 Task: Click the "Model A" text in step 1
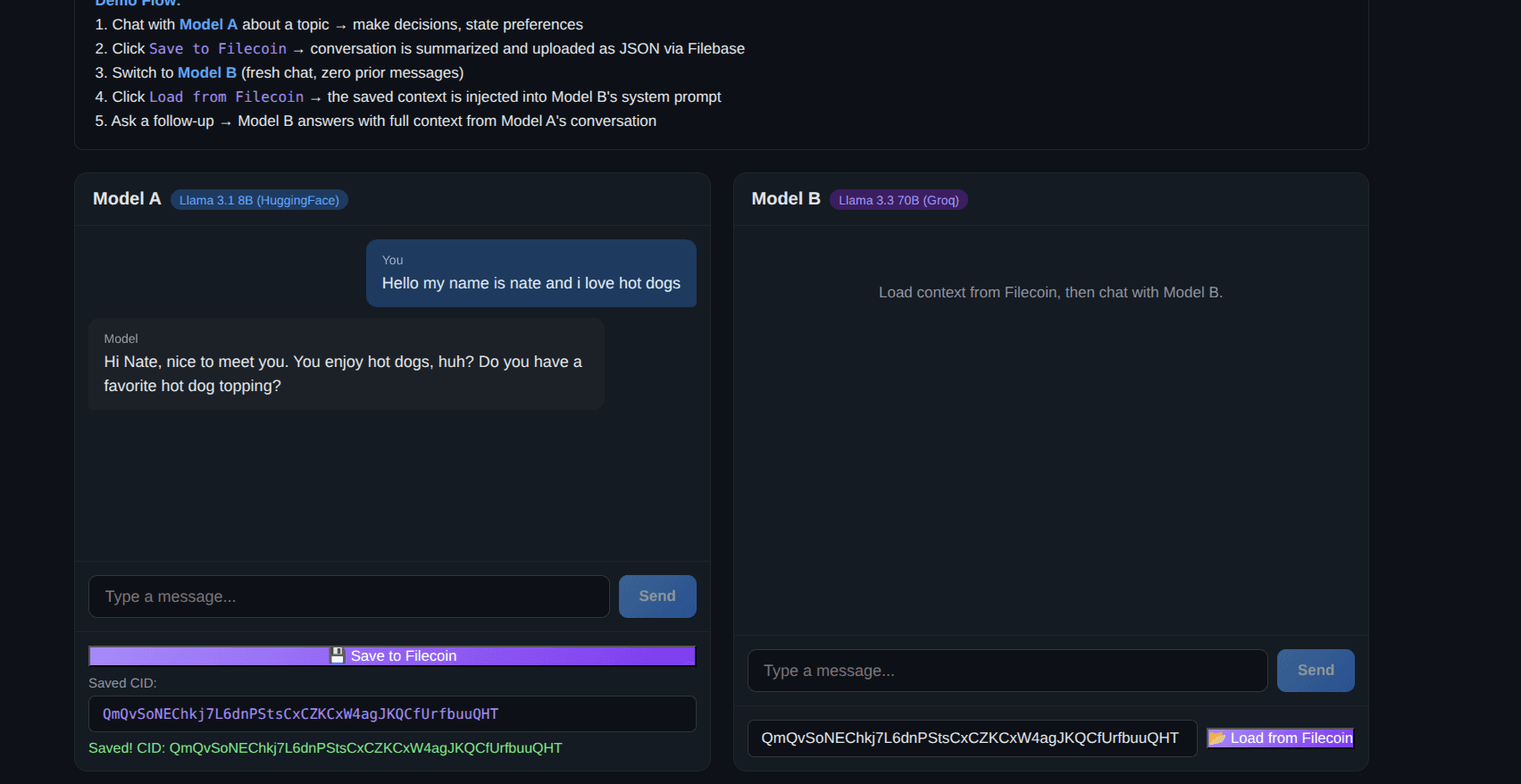pos(209,25)
